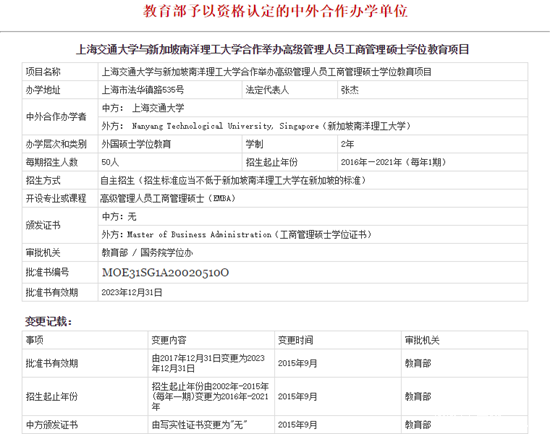Select the 外国硕士学位教育 cell
The height and width of the screenshot is (434, 550).
(x=170, y=144)
